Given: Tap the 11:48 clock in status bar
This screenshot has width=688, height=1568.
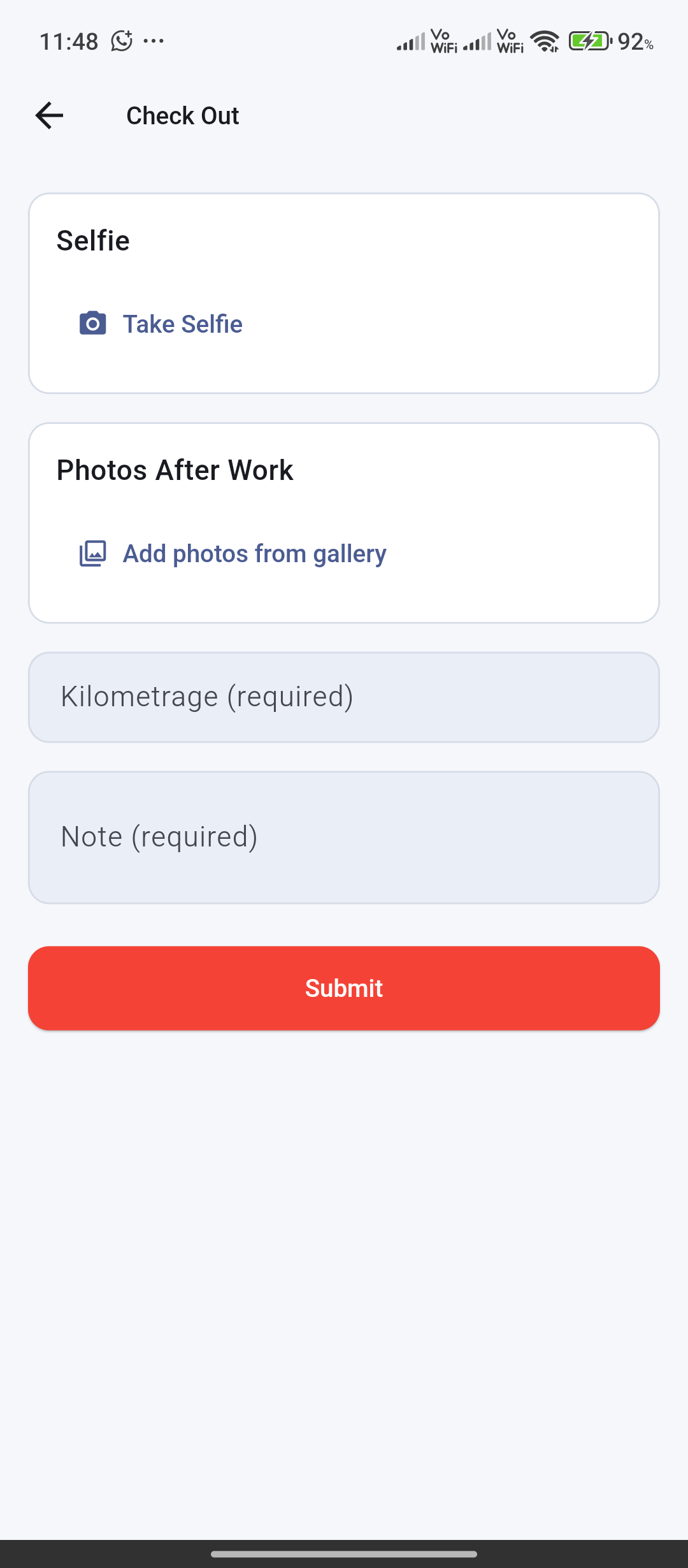Looking at the screenshot, I should pyautogui.click(x=69, y=42).
